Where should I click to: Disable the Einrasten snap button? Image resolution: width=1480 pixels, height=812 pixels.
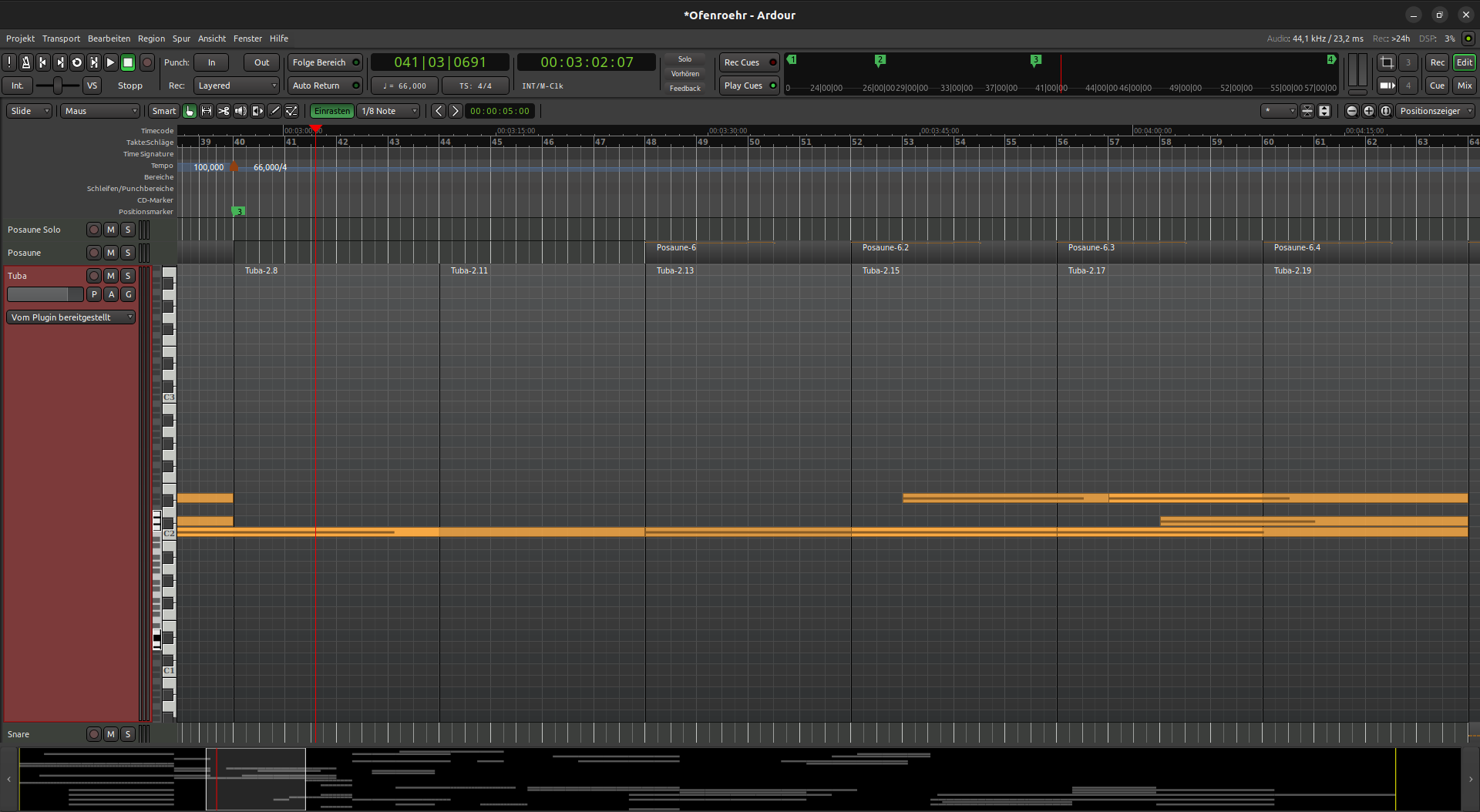click(332, 111)
